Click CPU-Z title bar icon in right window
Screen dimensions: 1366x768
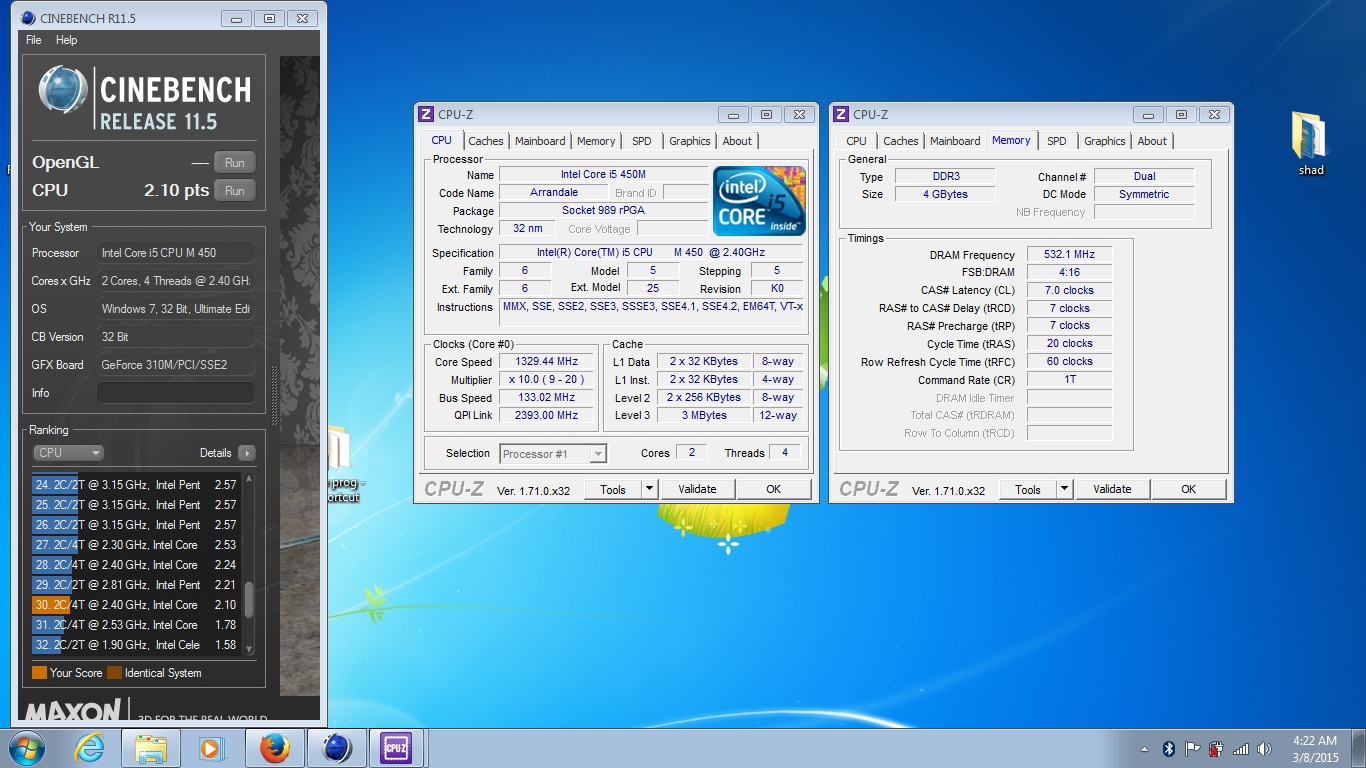(841, 114)
